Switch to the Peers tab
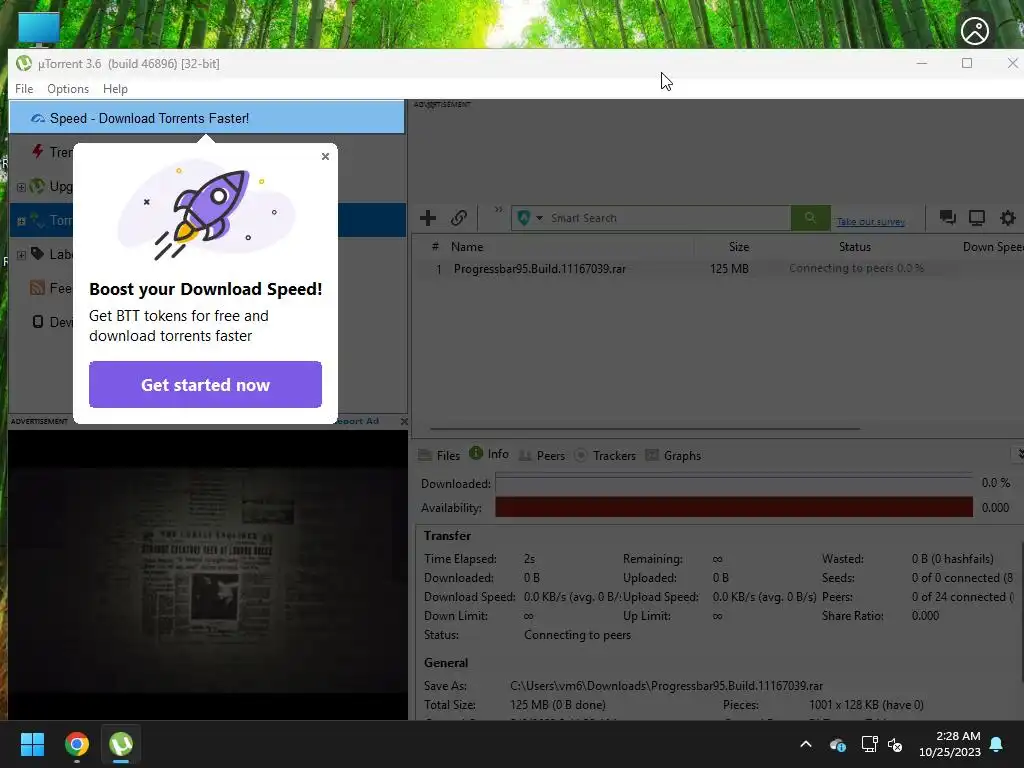The image size is (1024, 768). [542, 455]
